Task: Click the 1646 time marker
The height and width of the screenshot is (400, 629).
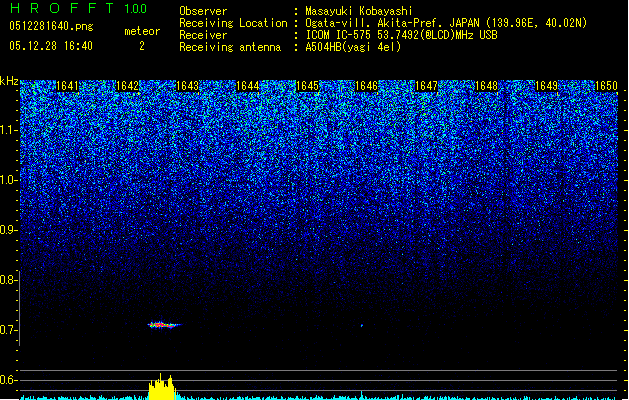Action: 367,86
